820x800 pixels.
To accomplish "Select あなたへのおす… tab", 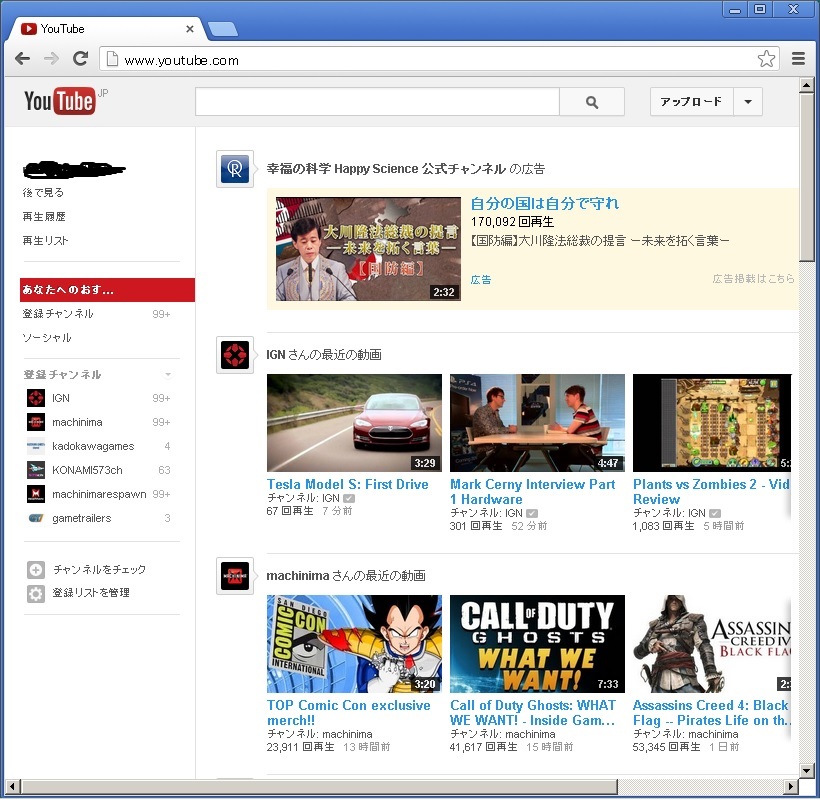I will [x=107, y=290].
